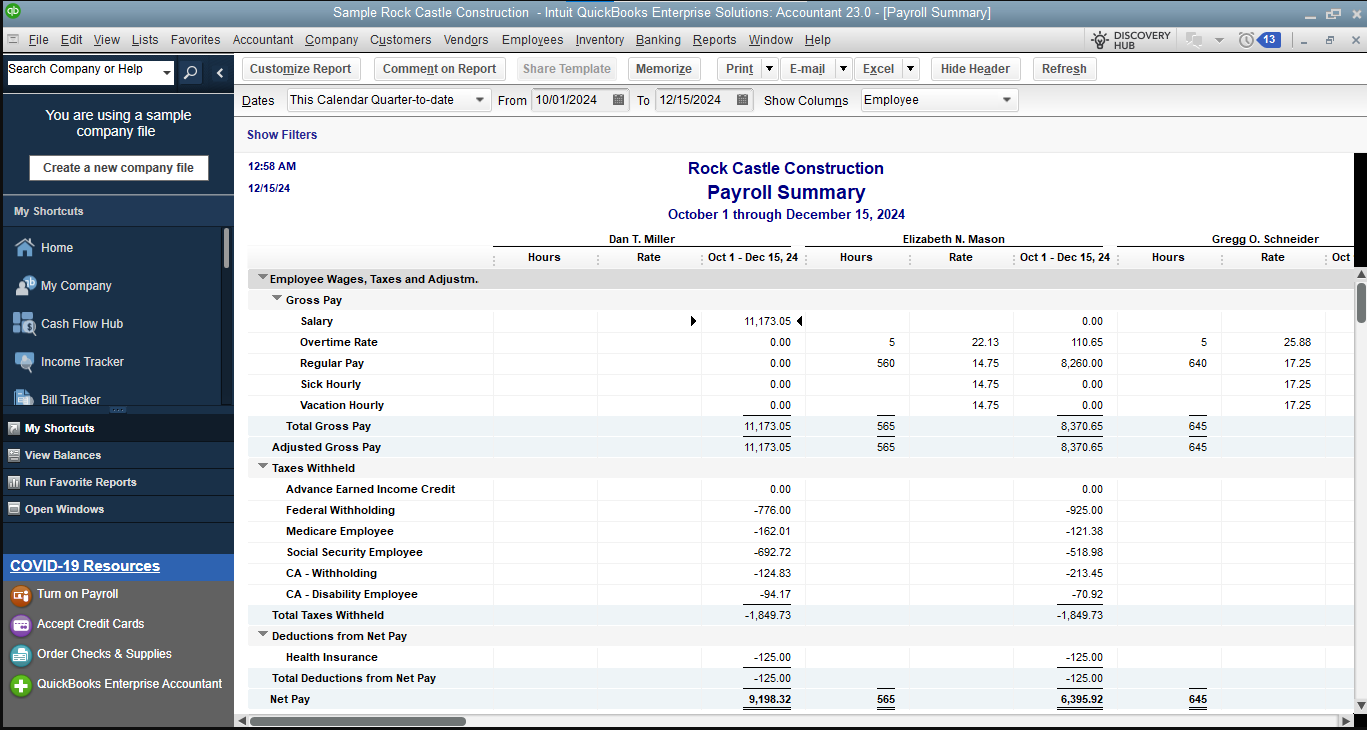Image resolution: width=1367 pixels, height=730 pixels.
Task: Open the Discovery Hub lightbulb
Action: tap(1100, 40)
